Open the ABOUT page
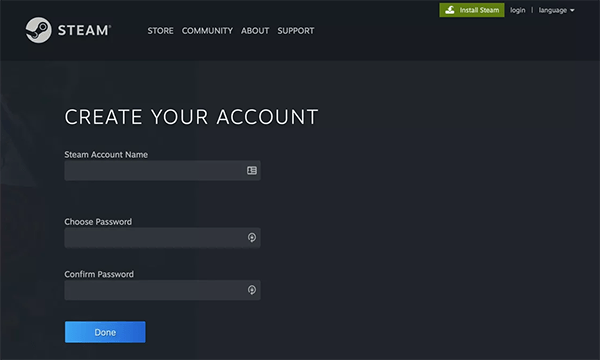The width and height of the screenshot is (600, 360). 255,31
